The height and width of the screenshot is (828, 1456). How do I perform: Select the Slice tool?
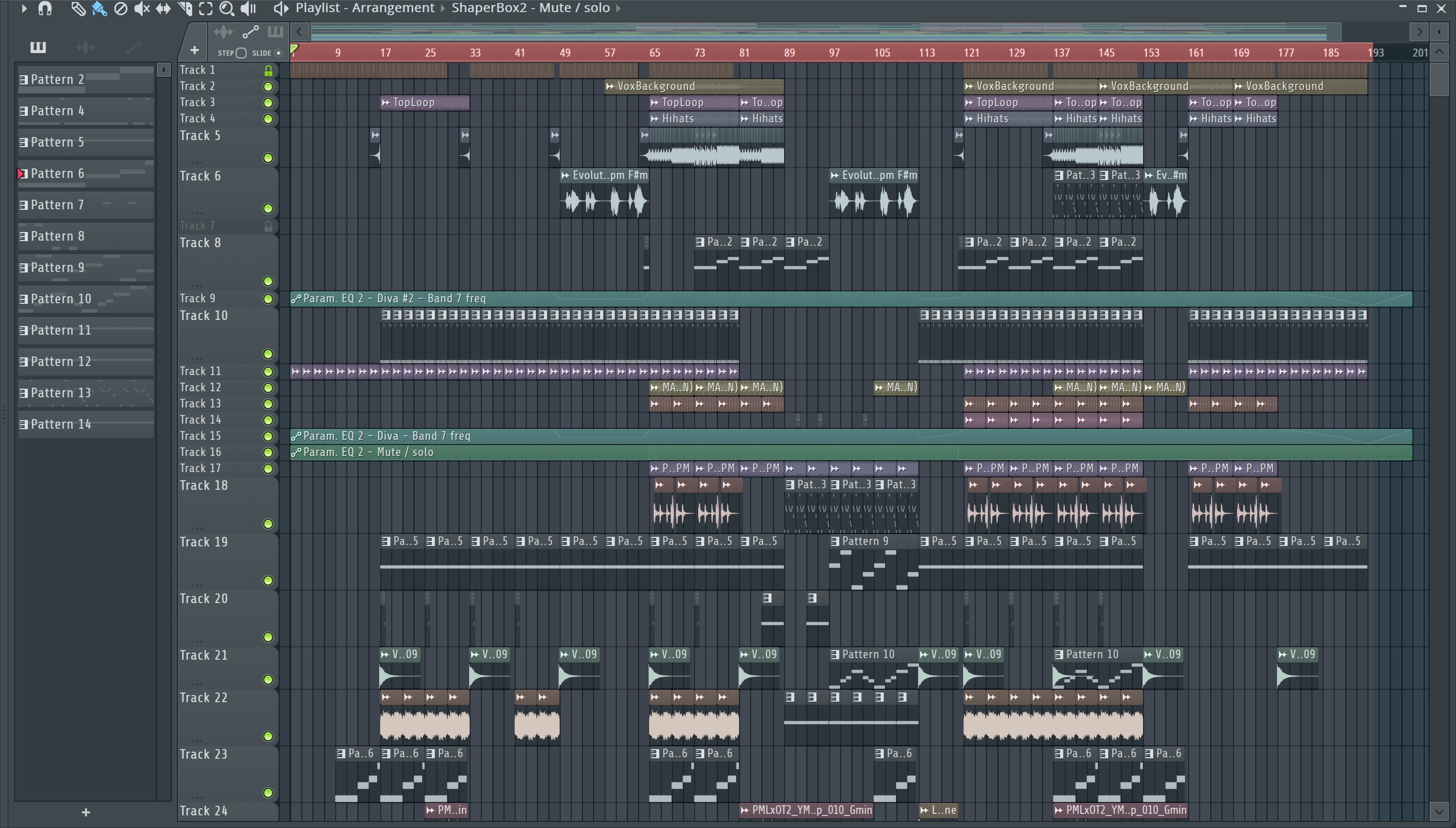click(x=185, y=8)
